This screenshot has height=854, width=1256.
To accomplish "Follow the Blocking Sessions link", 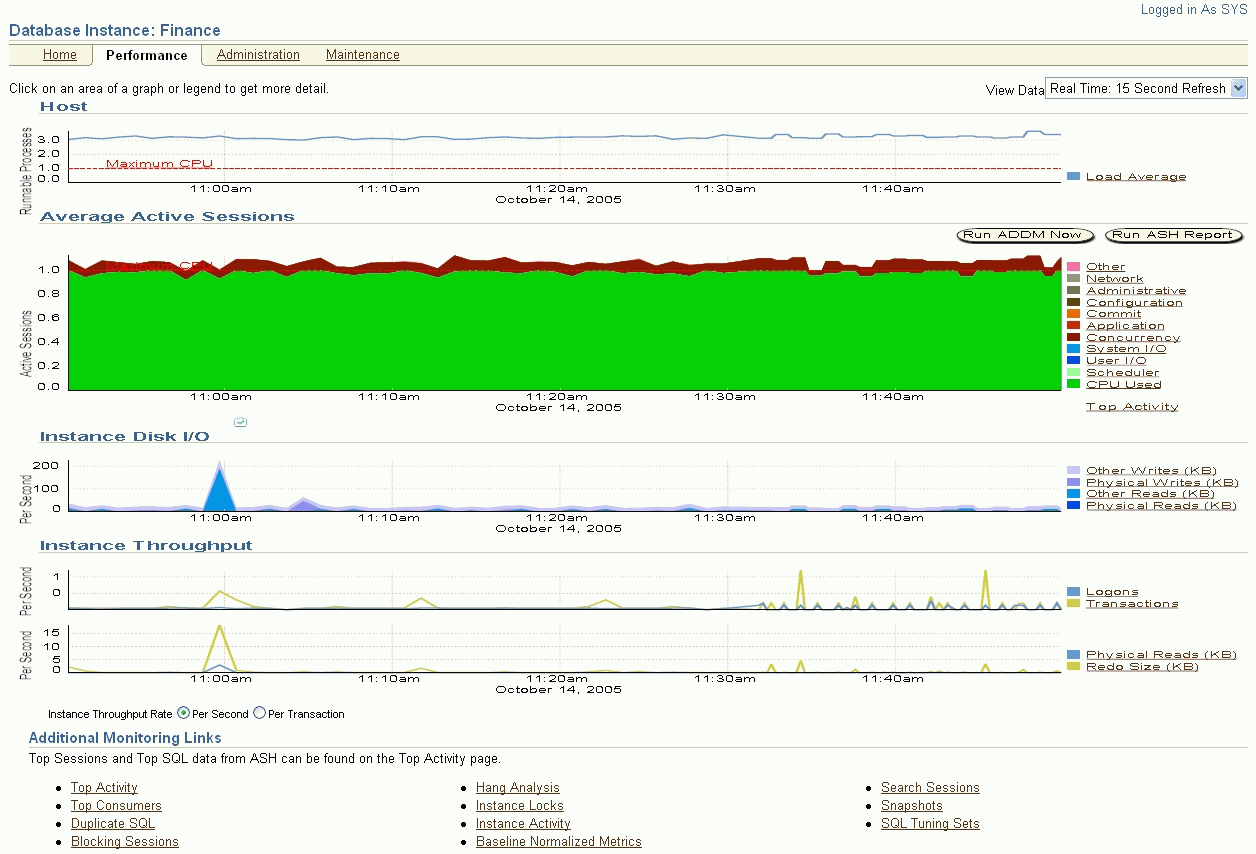I will pos(124,842).
